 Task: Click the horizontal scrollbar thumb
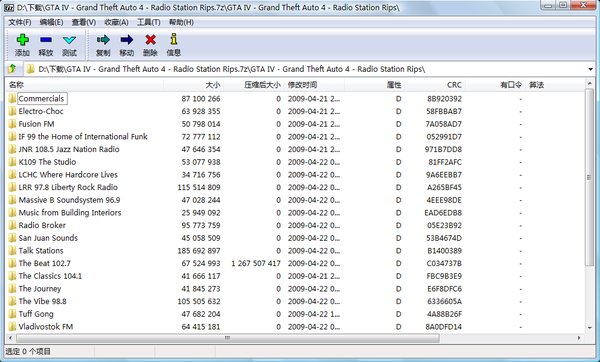pyautogui.click(x=228, y=338)
